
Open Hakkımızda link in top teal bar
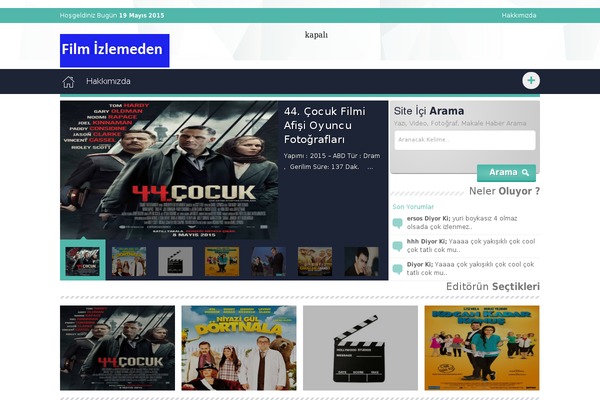click(x=518, y=15)
